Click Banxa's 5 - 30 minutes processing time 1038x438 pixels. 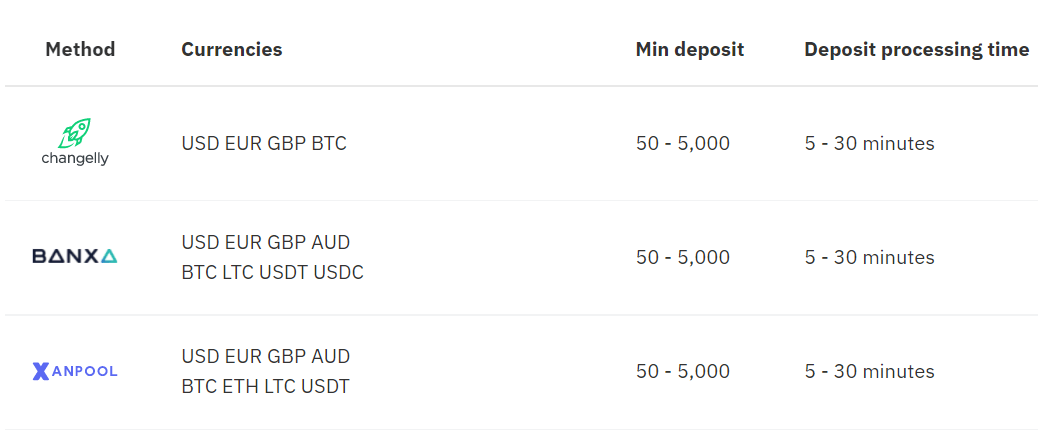click(x=869, y=257)
